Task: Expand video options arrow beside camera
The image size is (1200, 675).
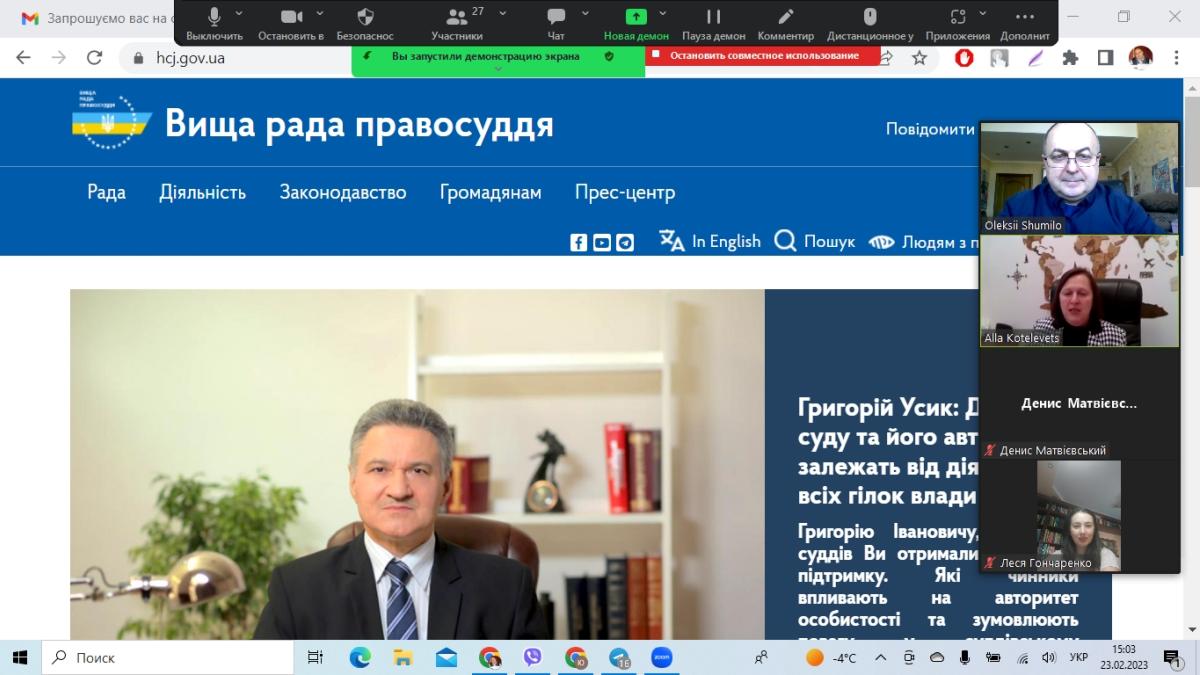Action: pos(320,13)
